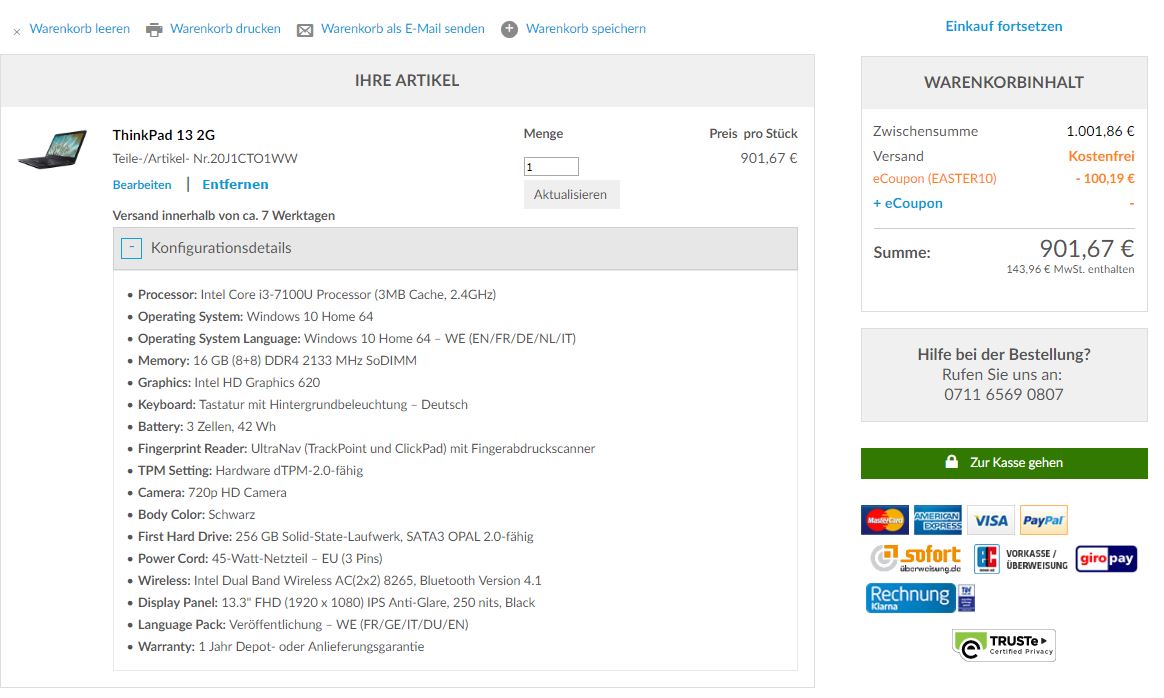The width and height of the screenshot is (1164, 698).
Task: Click the envelope icon for emailing the cart
Action: coord(304,30)
